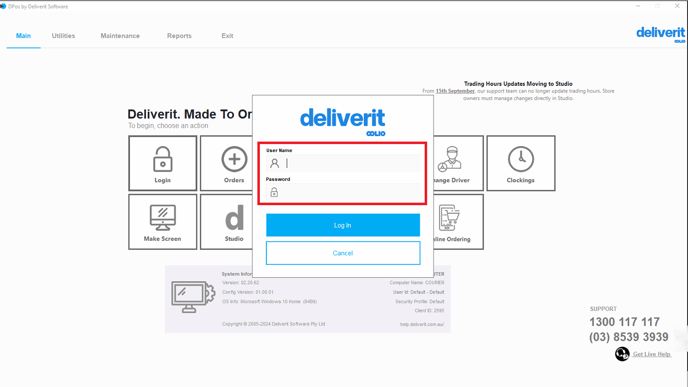
Task: Open the Clockings clock tile
Action: coord(521,163)
